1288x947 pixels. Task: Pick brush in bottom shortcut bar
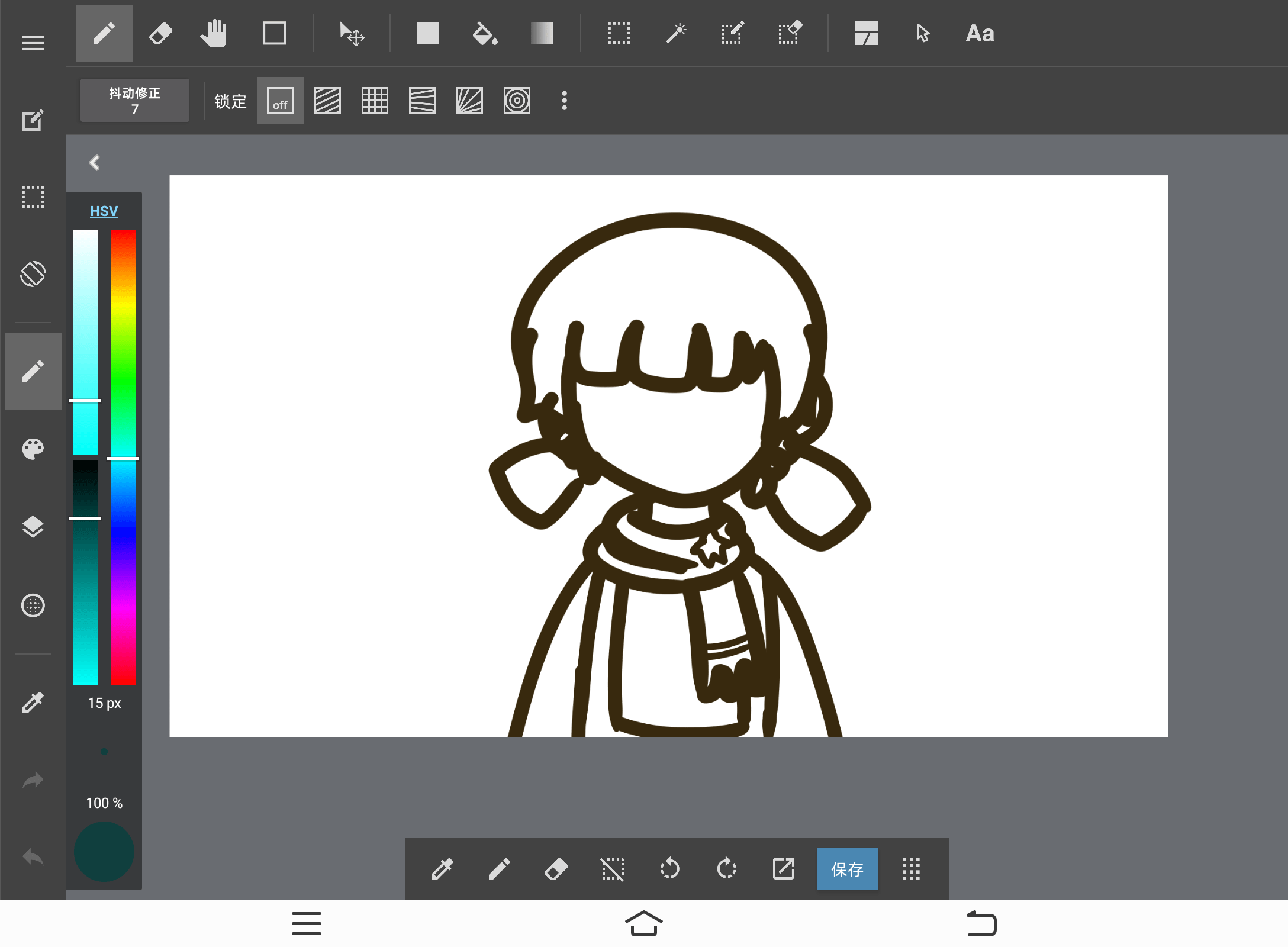tap(499, 869)
